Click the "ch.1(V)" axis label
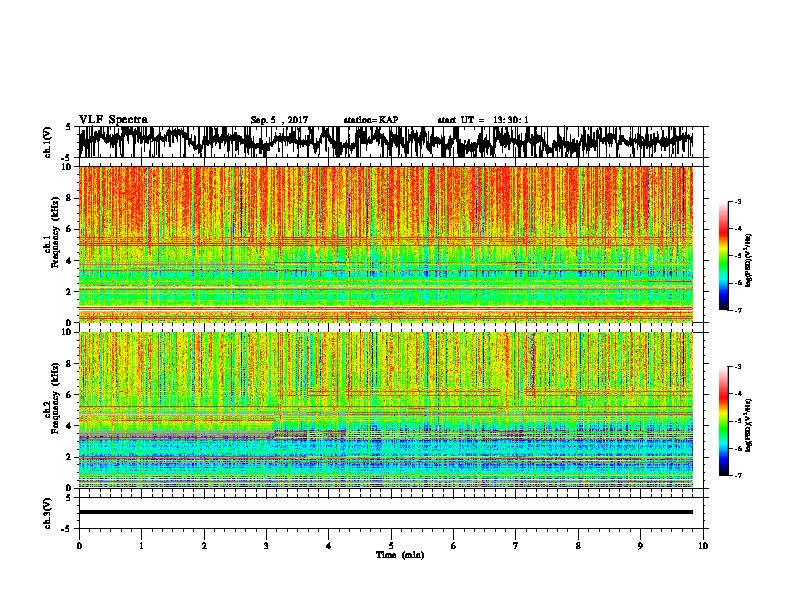 click(48, 142)
